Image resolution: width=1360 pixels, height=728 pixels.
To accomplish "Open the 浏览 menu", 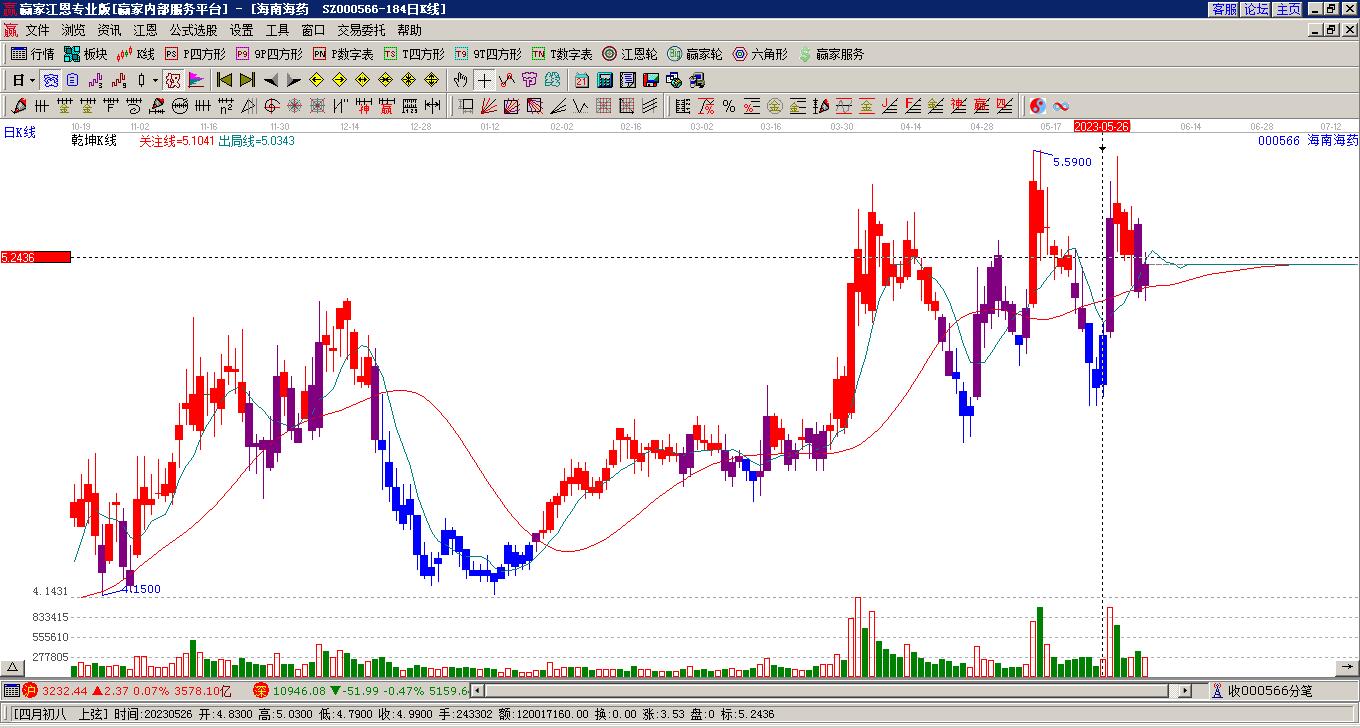I will (x=73, y=30).
